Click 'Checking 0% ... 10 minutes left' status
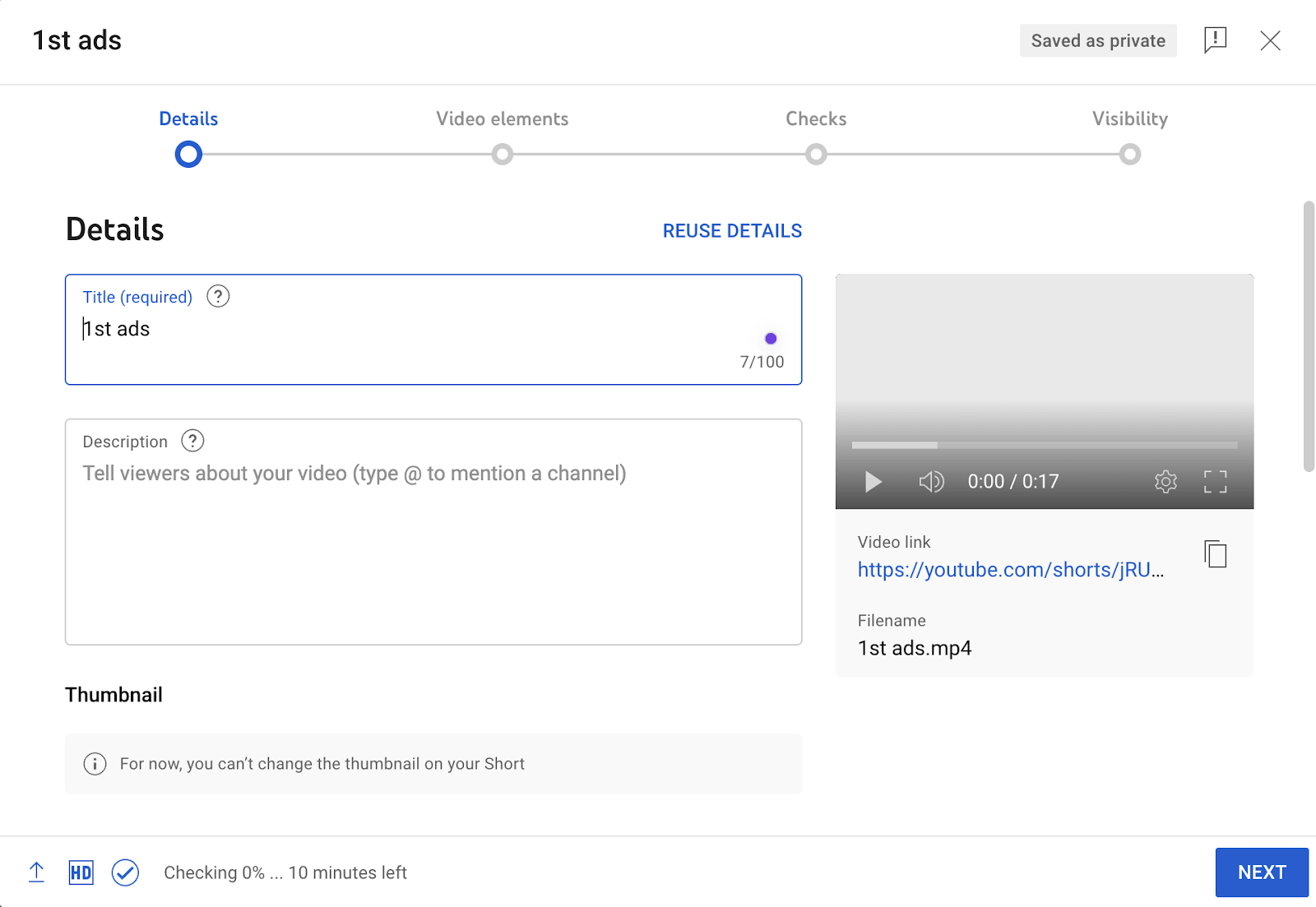Viewport: 1316px width, 907px height. [x=285, y=872]
